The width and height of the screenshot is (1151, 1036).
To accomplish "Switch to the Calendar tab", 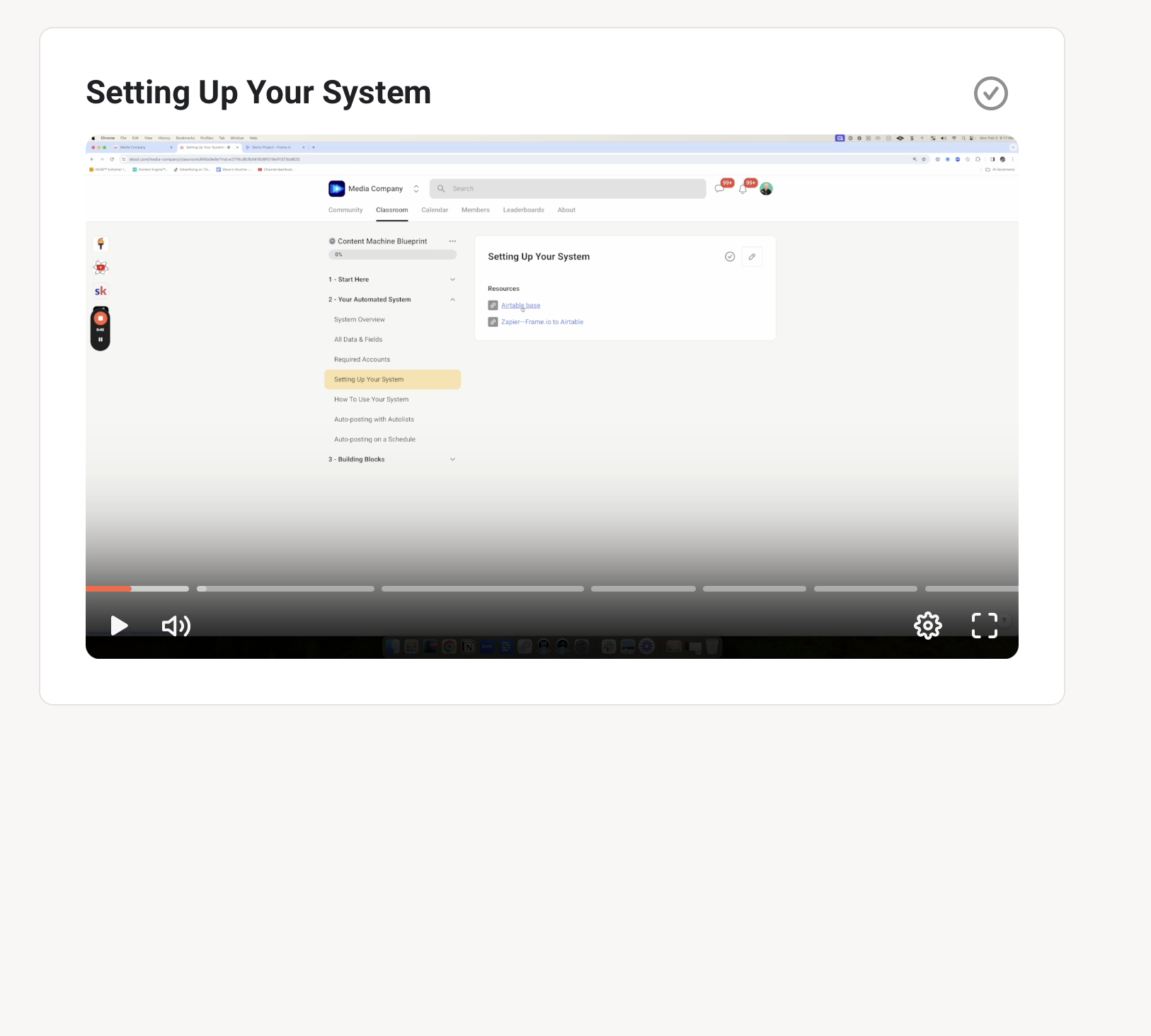I will pos(435,209).
